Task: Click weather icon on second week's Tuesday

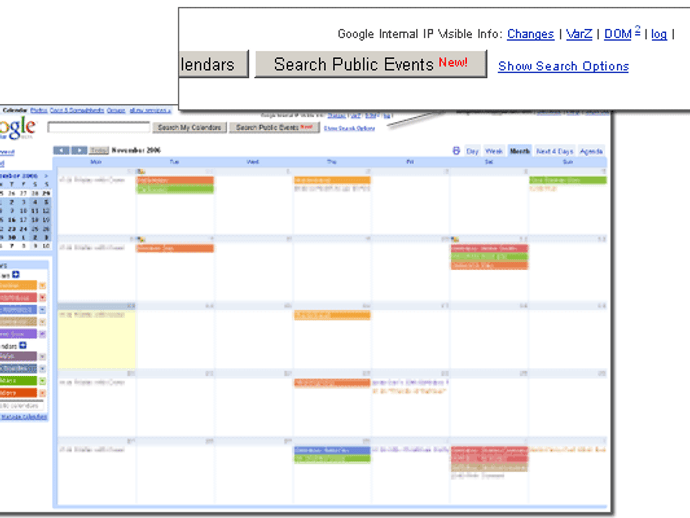Action: 141,239
